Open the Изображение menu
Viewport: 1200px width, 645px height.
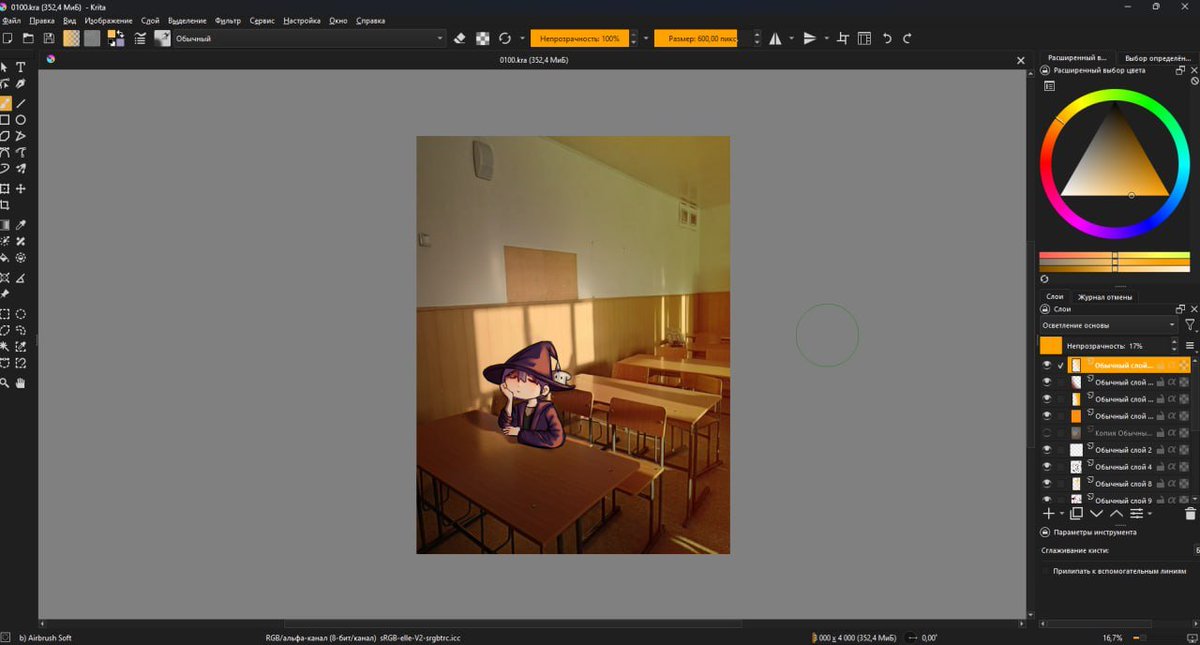point(108,20)
